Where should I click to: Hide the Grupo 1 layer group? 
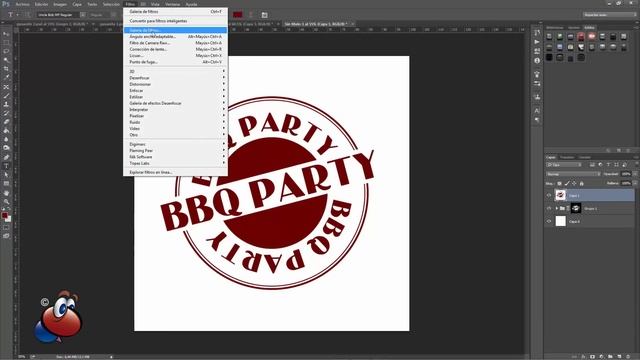click(549, 208)
